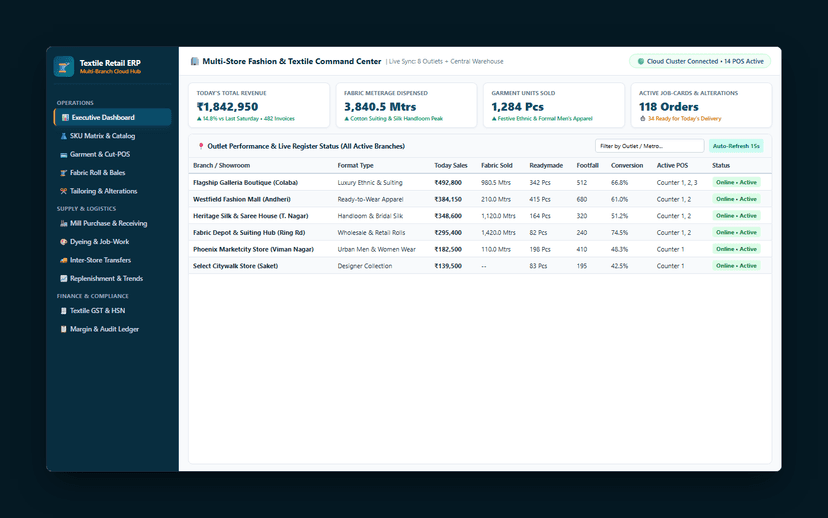
Task: Select Flagship Galleria Boutique (Colaba) row name
Action: (x=246, y=183)
